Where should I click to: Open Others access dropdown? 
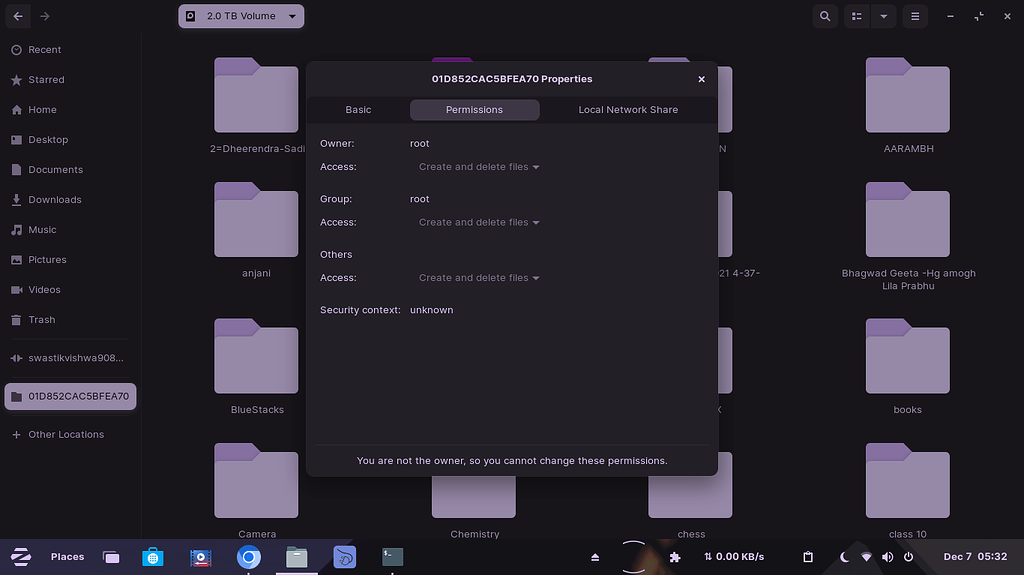[479, 278]
